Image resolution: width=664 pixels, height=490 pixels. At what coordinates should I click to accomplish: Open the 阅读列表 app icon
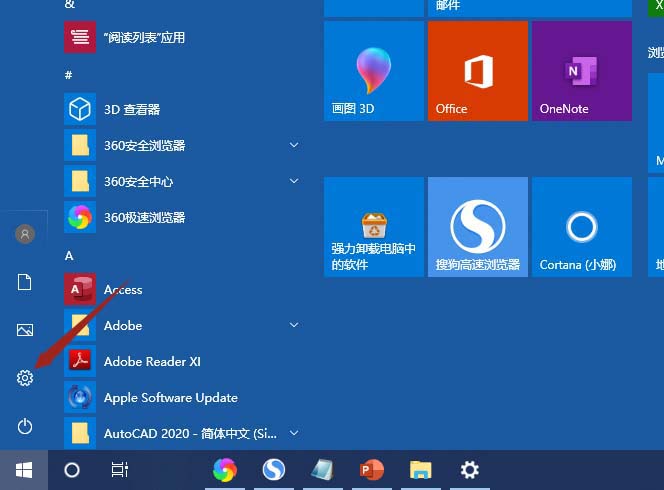[x=80, y=37]
